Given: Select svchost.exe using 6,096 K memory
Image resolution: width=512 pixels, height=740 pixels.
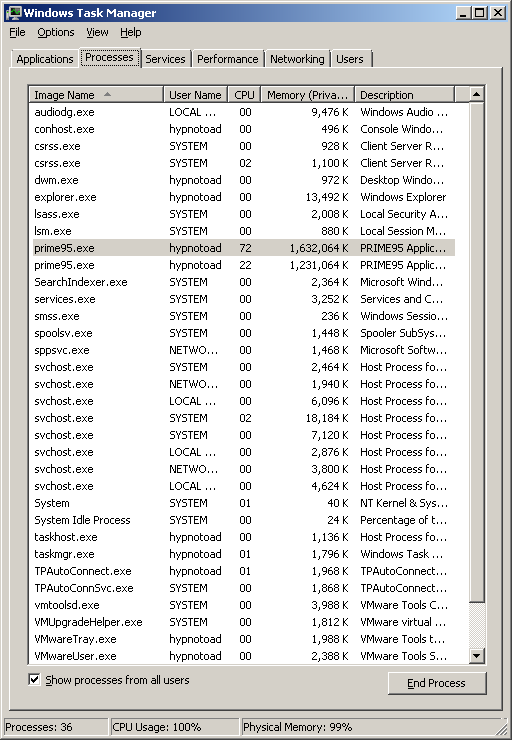Looking at the screenshot, I should click(243, 401).
